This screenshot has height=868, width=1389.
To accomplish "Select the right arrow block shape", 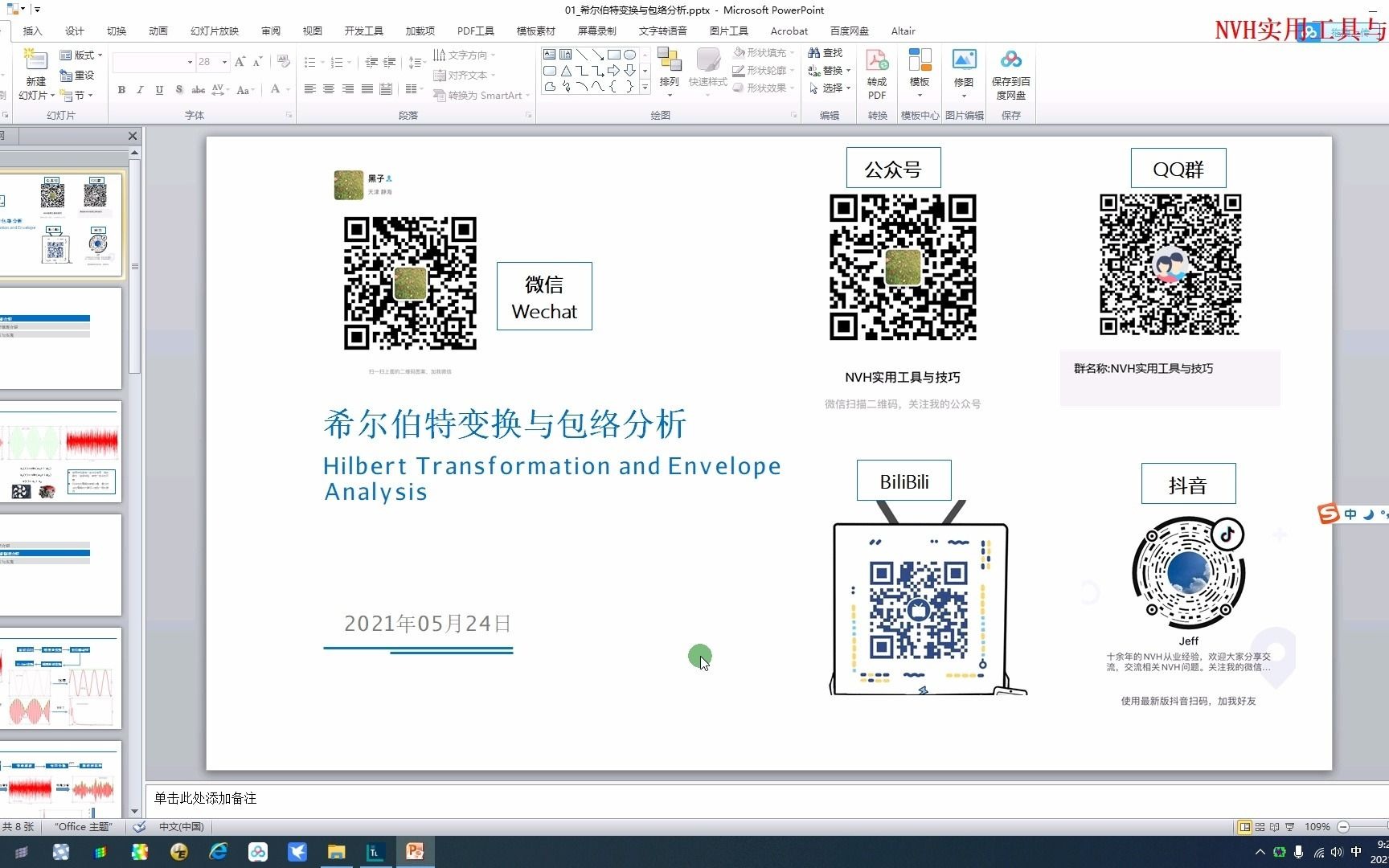I will tap(613, 71).
